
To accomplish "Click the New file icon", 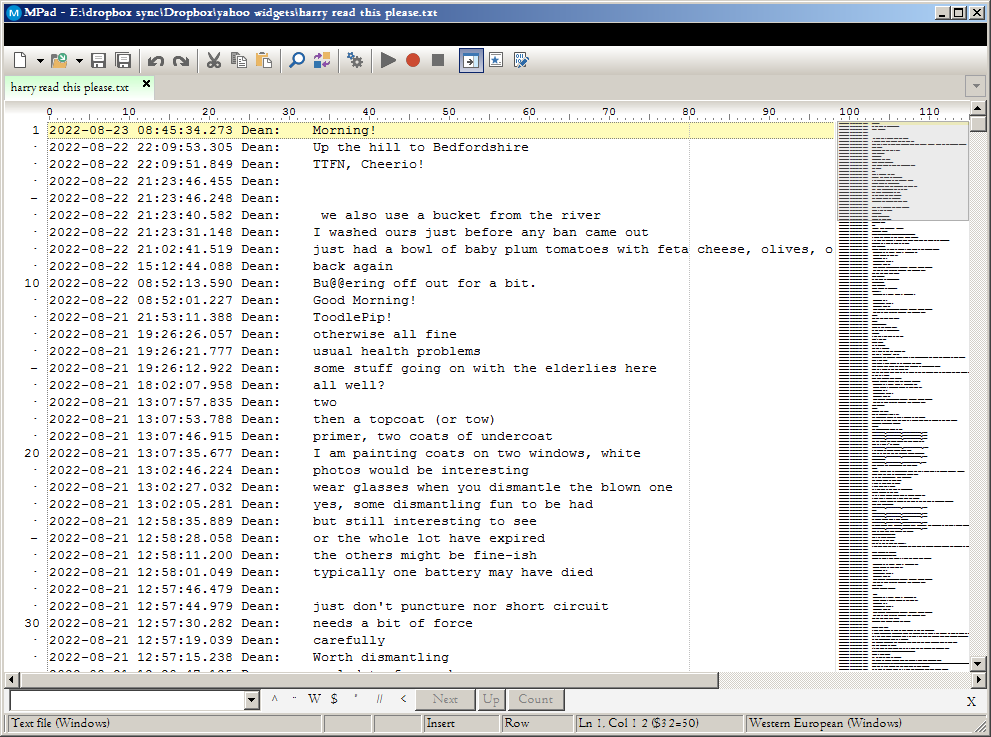I will click(20, 61).
